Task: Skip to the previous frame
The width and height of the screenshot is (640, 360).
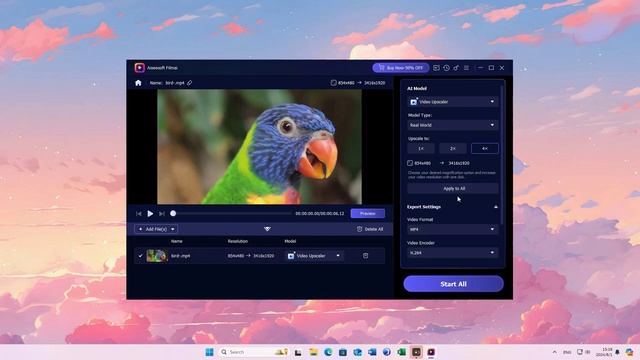Action: click(x=139, y=213)
